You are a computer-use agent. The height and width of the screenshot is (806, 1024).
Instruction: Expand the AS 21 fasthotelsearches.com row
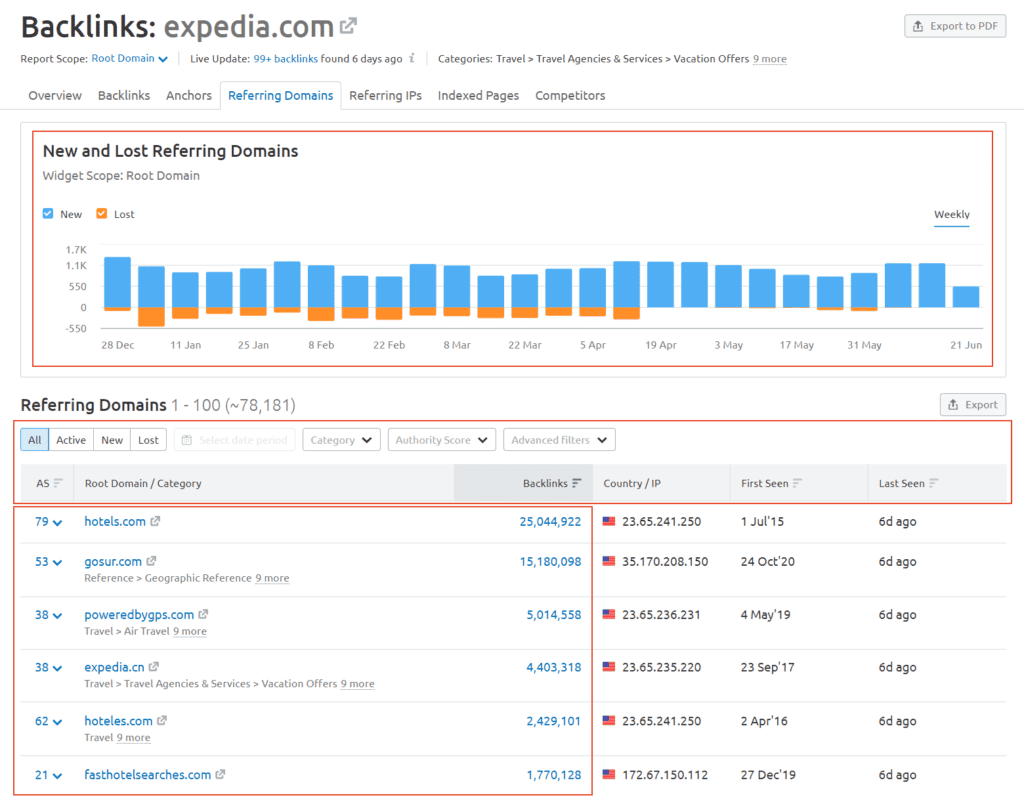48,775
